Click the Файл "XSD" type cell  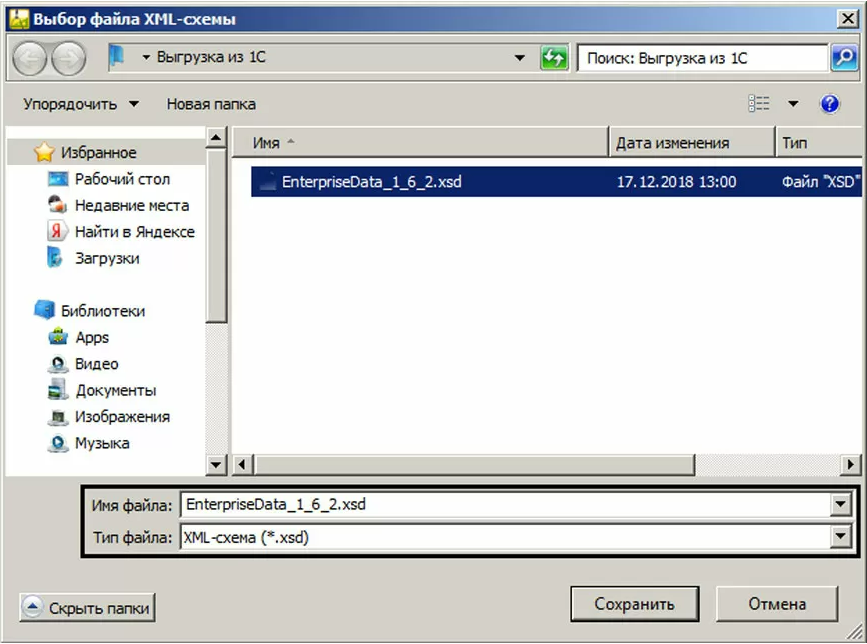click(x=821, y=182)
